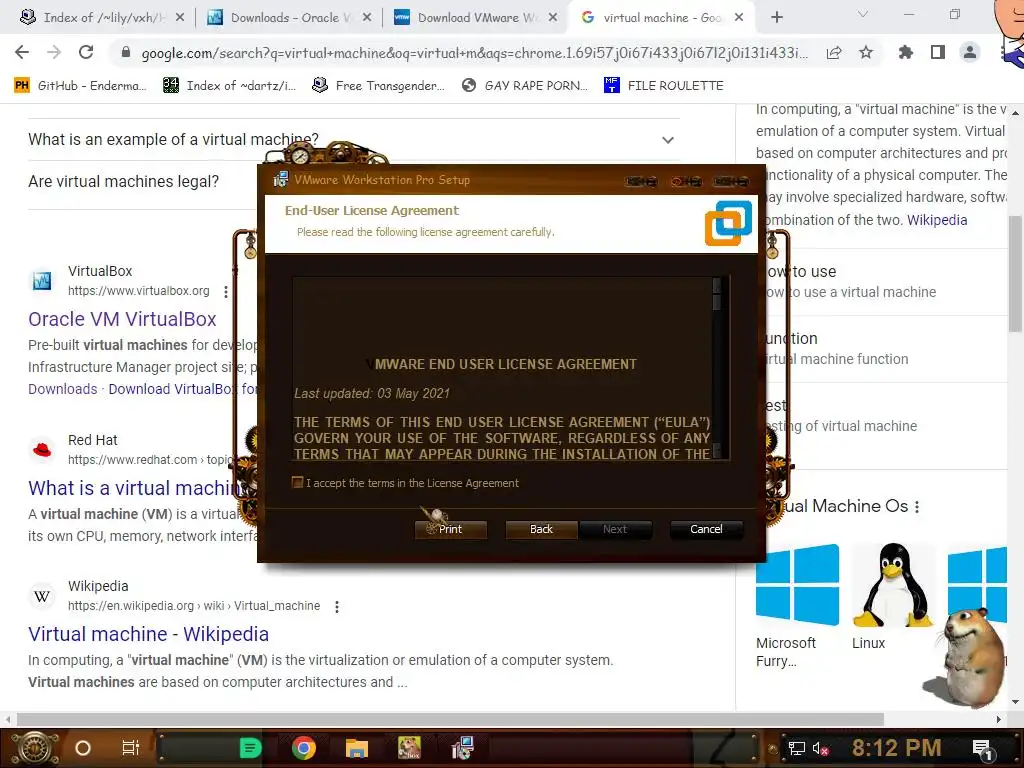Click the Wikipedia result favicon
This screenshot has height=768, width=1024.
[x=42, y=596]
